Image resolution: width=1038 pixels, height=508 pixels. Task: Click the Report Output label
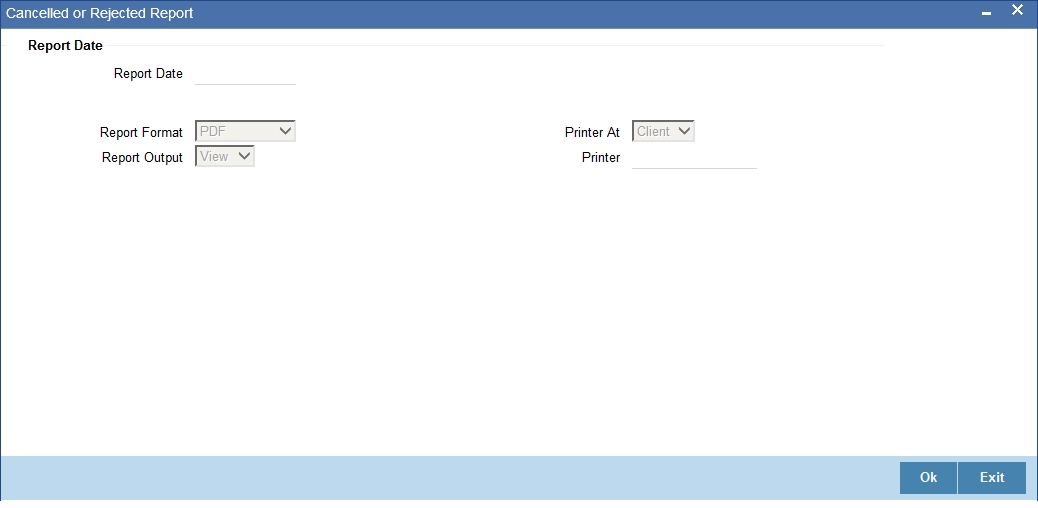(142, 158)
